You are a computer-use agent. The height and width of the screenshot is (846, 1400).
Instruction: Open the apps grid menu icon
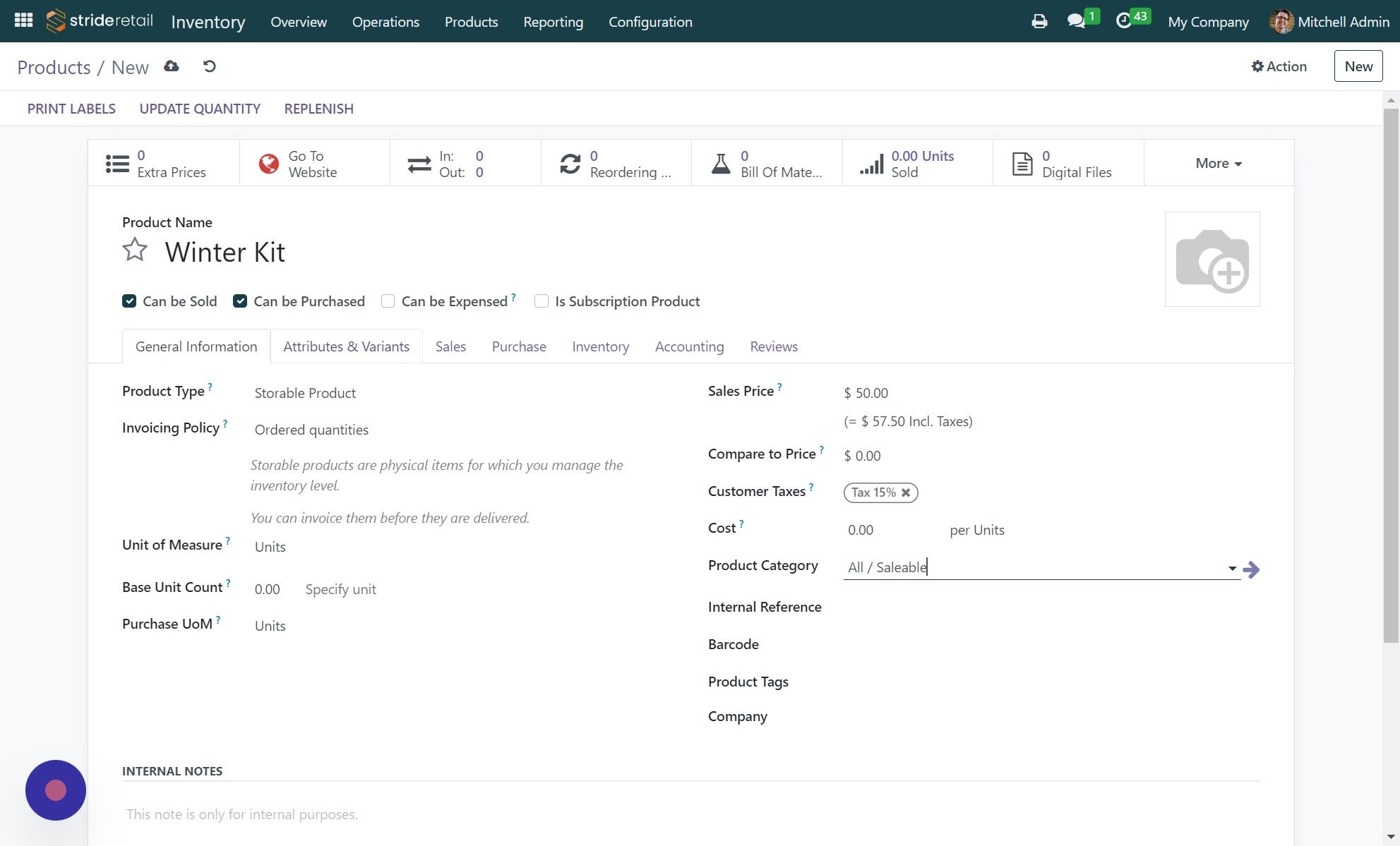(23, 20)
